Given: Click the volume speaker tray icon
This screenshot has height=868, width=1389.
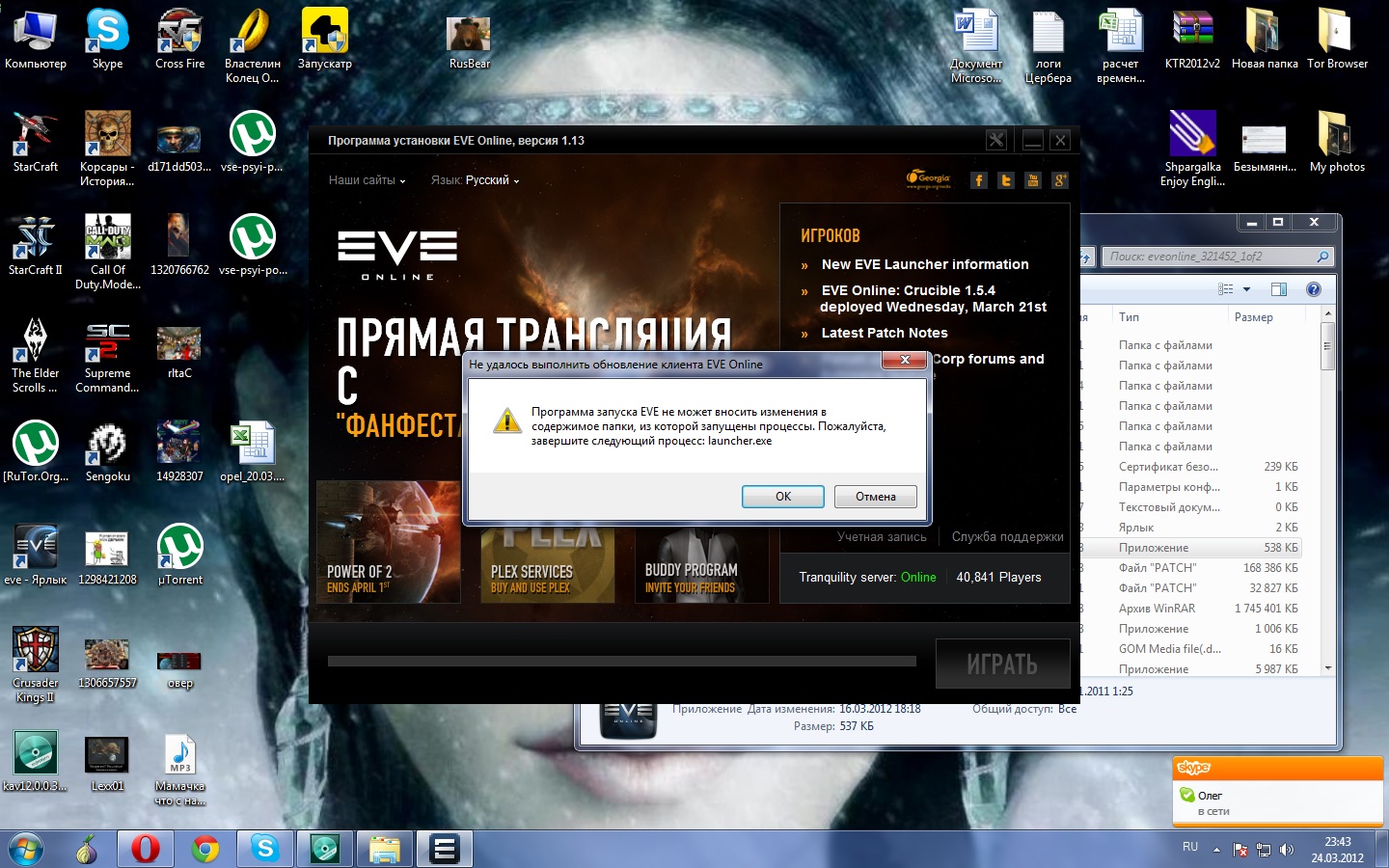Looking at the screenshot, I should pyautogui.click(x=1286, y=850).
